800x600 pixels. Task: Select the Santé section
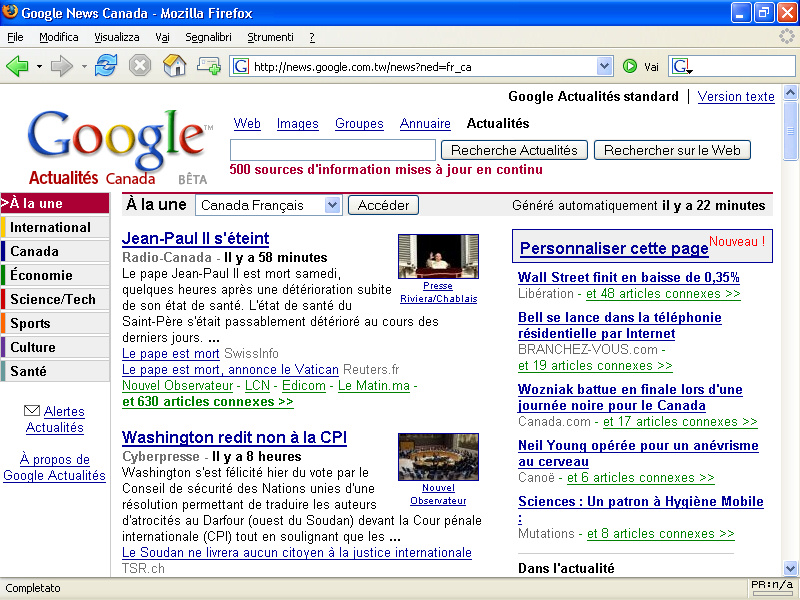(x=55, y=371)
